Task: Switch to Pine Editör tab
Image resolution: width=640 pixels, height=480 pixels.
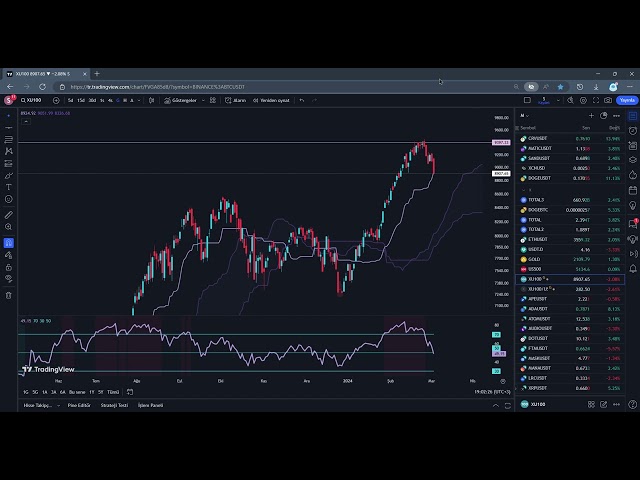Action: [81, 405]
